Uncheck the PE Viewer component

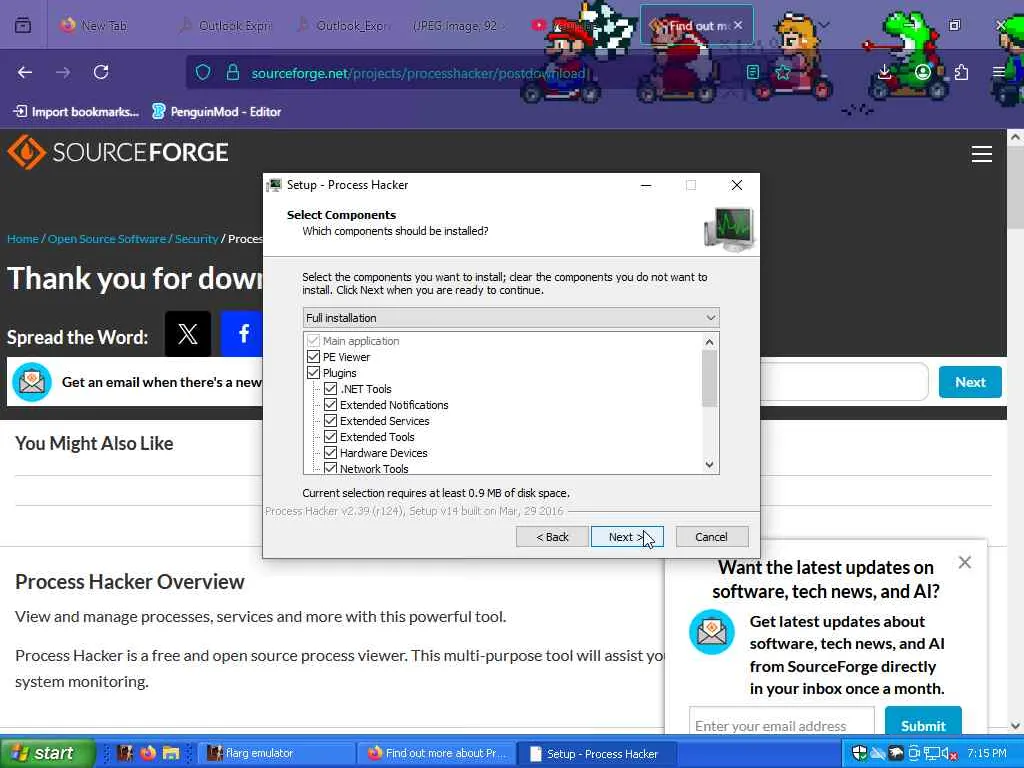(x=313, y=357)
